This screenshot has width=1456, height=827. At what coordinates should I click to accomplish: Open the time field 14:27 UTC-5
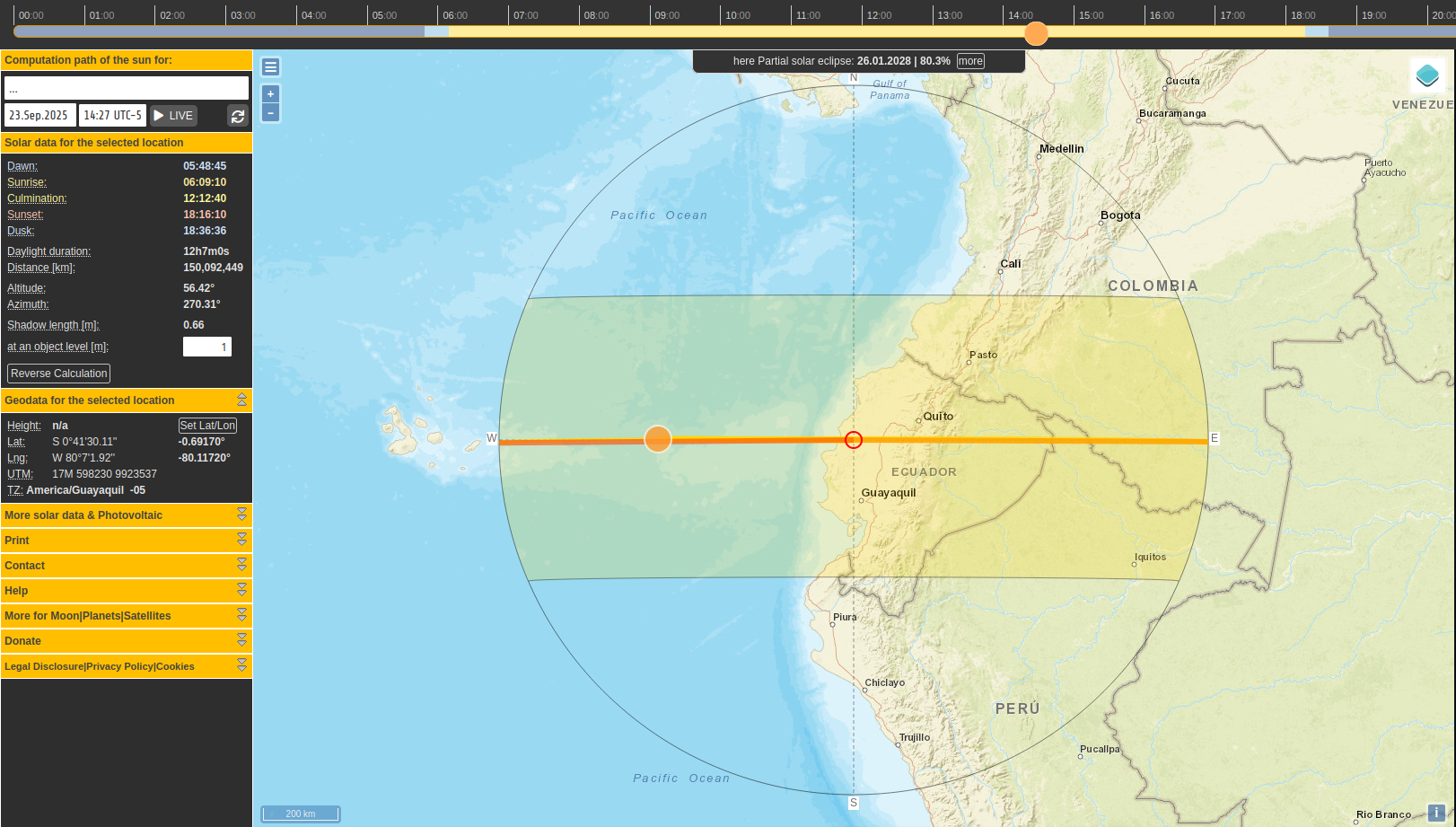pyautogui.click(x=112, y=116)
